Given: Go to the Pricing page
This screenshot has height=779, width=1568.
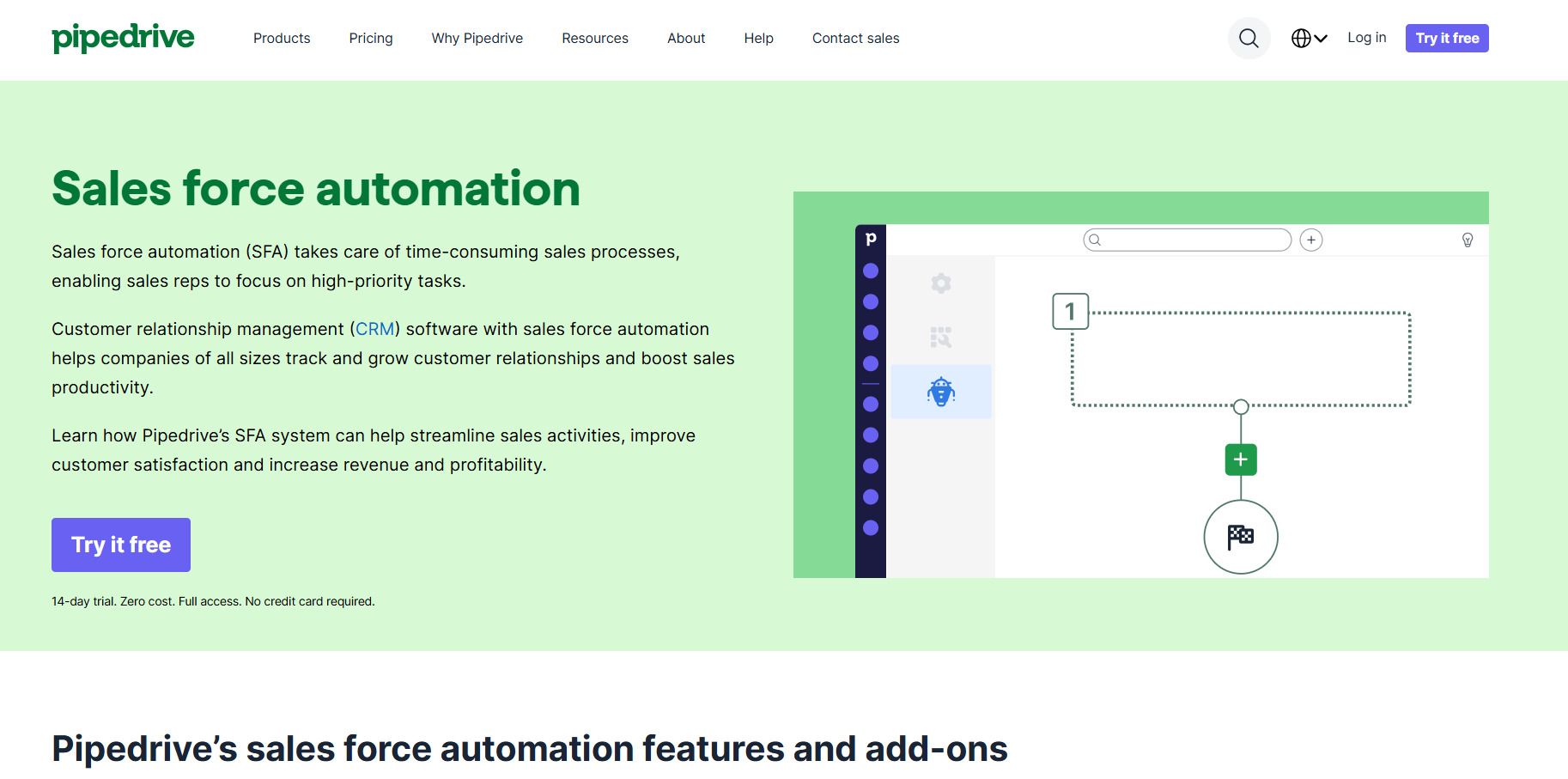Looking at the screenshot, I should [x=371, y=39].
